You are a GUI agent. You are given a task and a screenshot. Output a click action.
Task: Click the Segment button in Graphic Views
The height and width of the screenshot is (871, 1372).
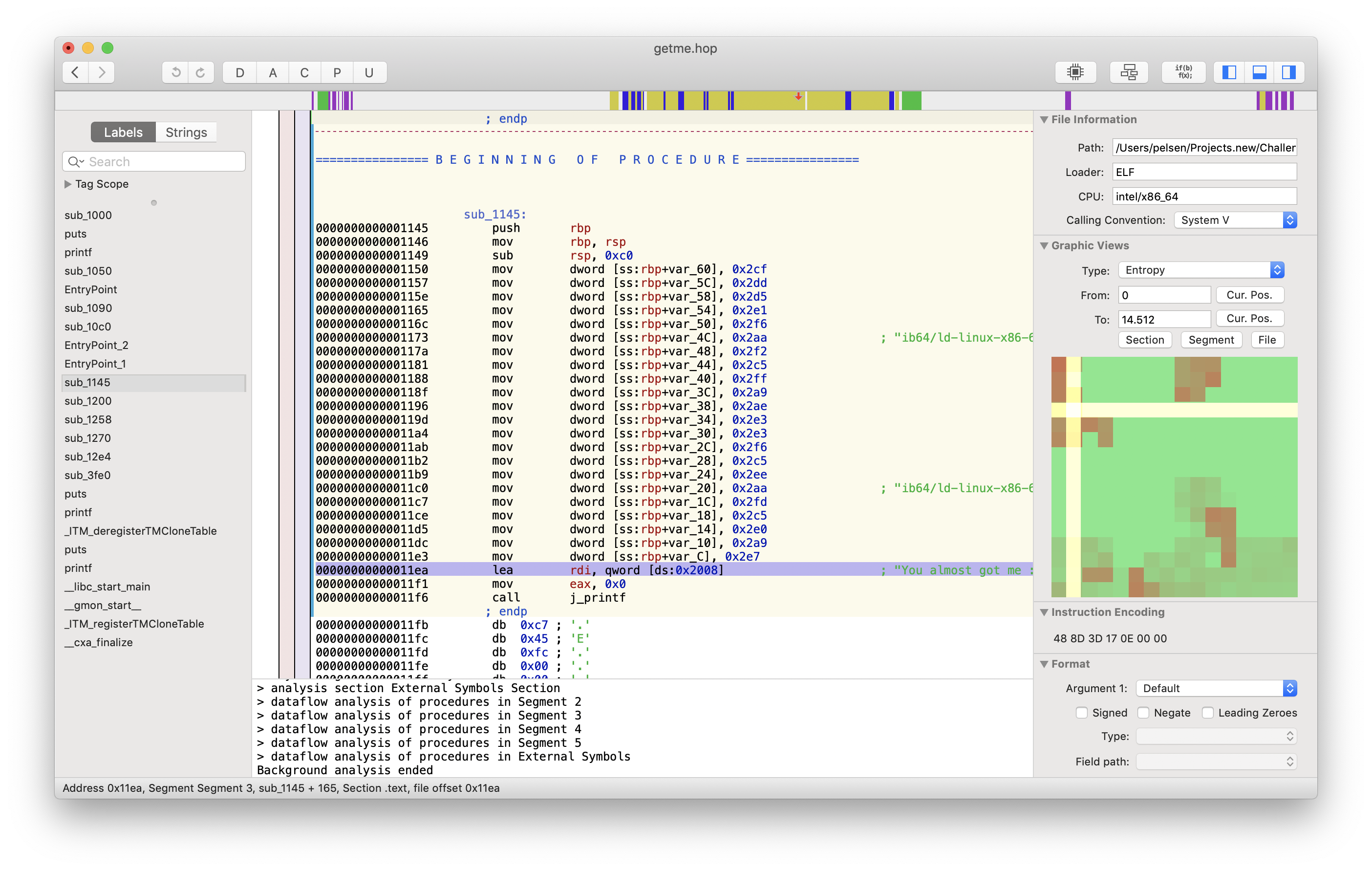pyautogui.click(x=1211, y=340)
